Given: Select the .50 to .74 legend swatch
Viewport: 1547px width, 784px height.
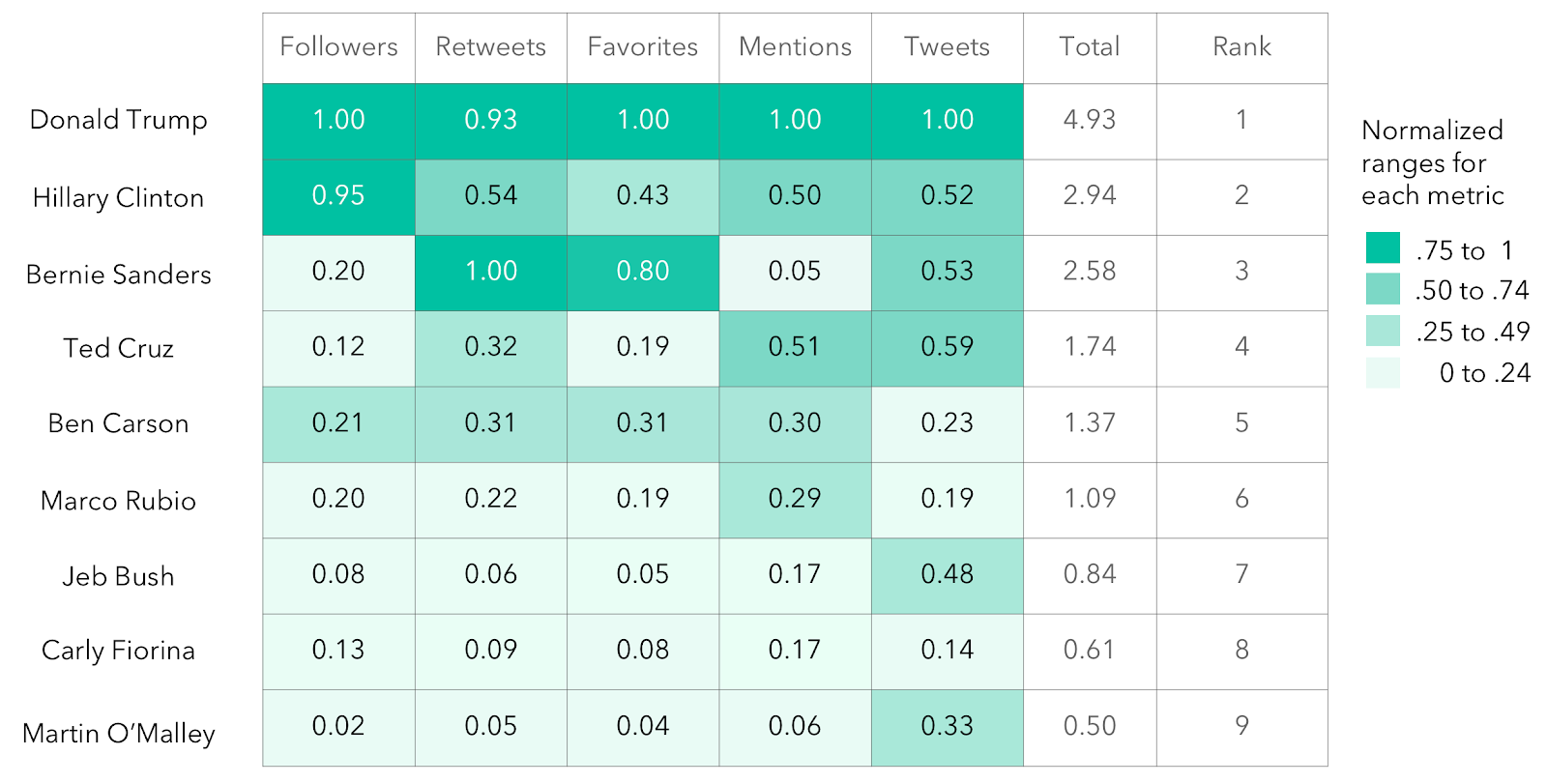Looking at the screenshot, I should pos(1383,289).
